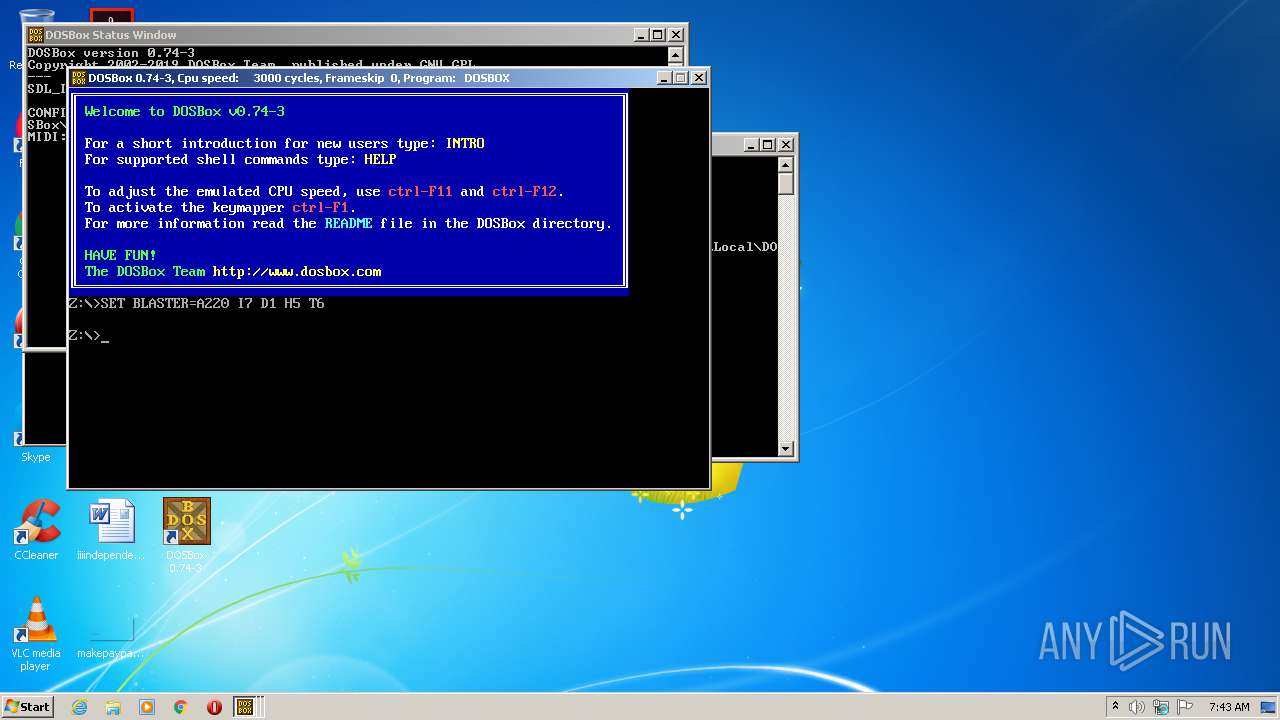Open DOSBox Status Window system menu icon
1280x720 pixels.
(35, 35)
